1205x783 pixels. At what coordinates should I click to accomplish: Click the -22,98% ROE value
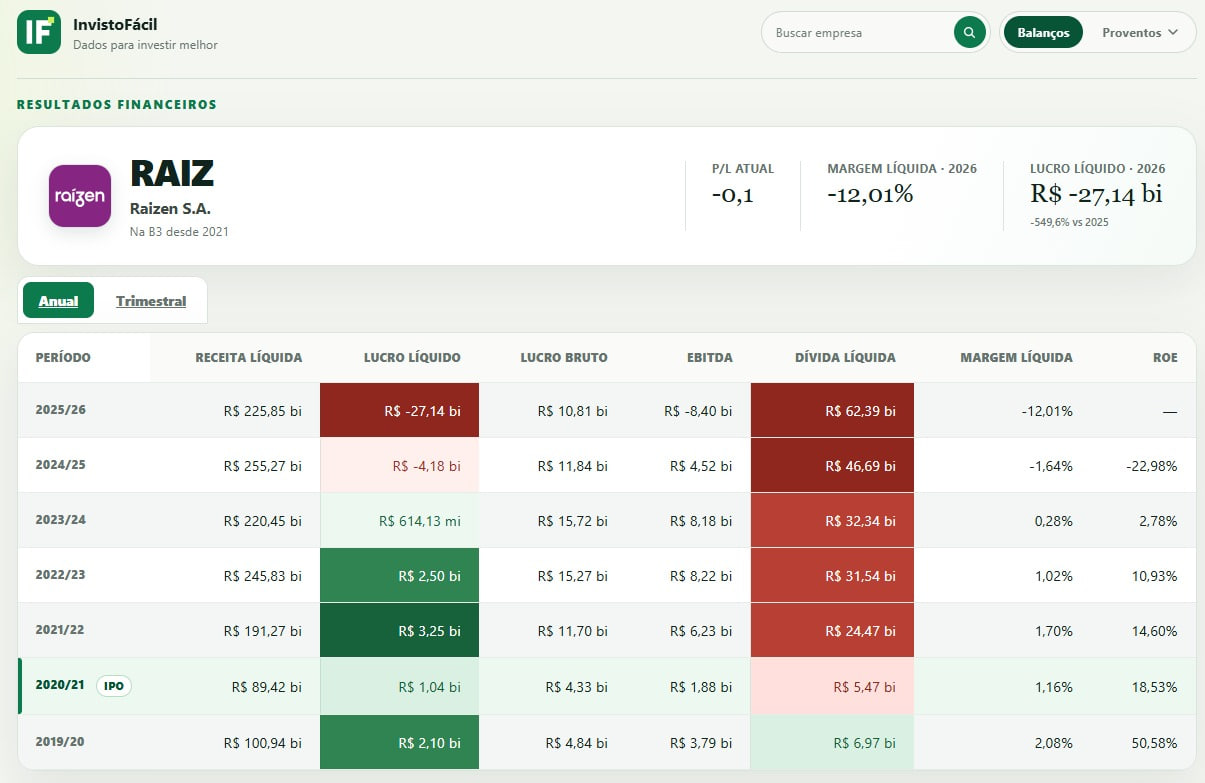click(x=1150, y=465)
